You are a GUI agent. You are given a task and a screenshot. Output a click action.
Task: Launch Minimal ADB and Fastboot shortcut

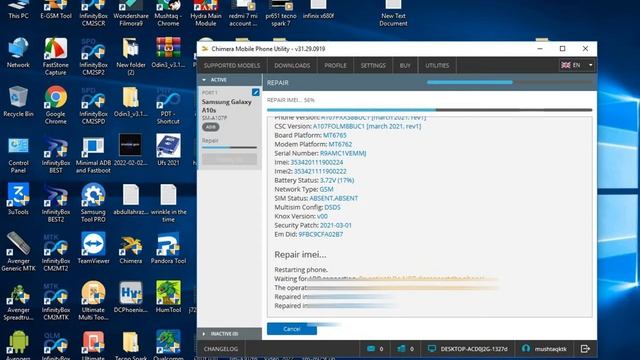(x=93, y=155)
